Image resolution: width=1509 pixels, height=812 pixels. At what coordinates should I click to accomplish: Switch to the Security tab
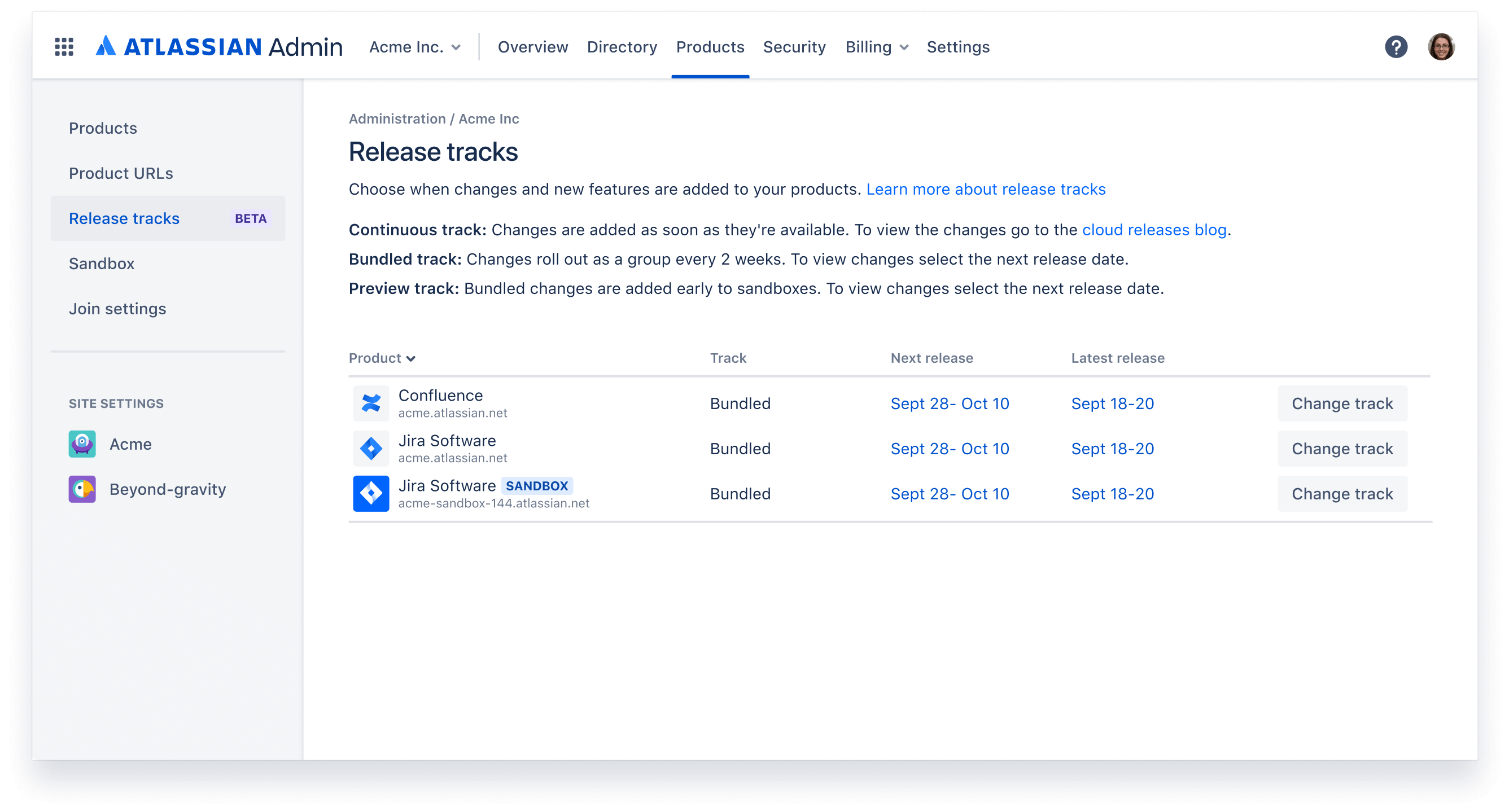pyautogui.click(x=794, y=47)
